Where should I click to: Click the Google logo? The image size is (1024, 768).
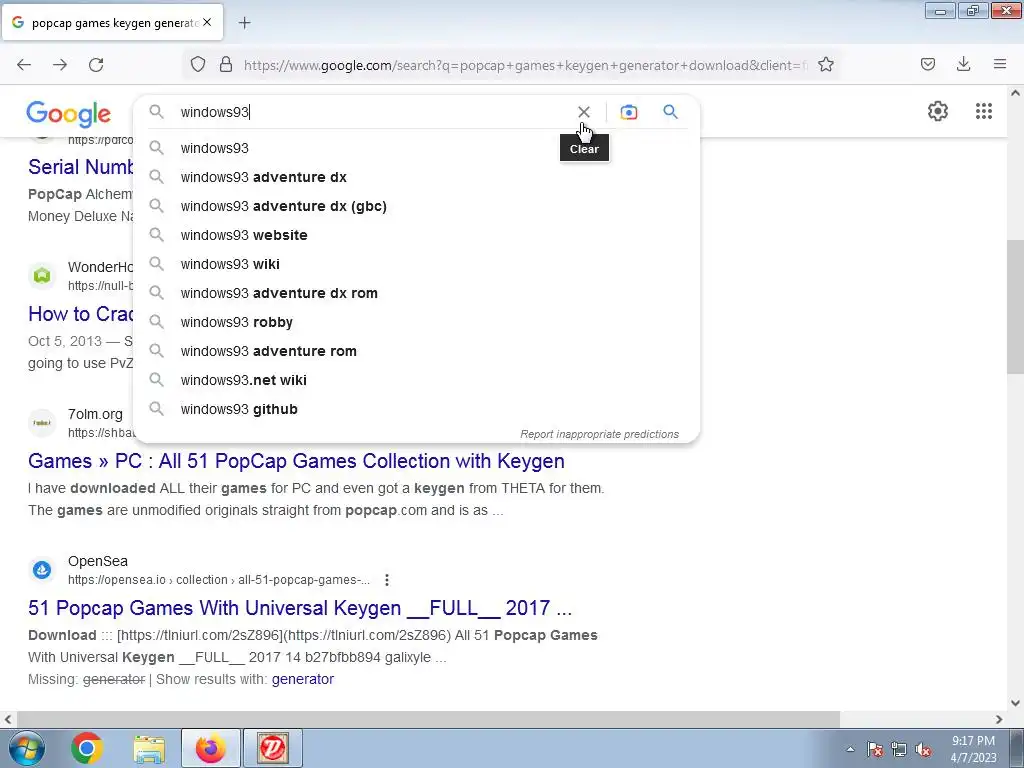point(69,114)
